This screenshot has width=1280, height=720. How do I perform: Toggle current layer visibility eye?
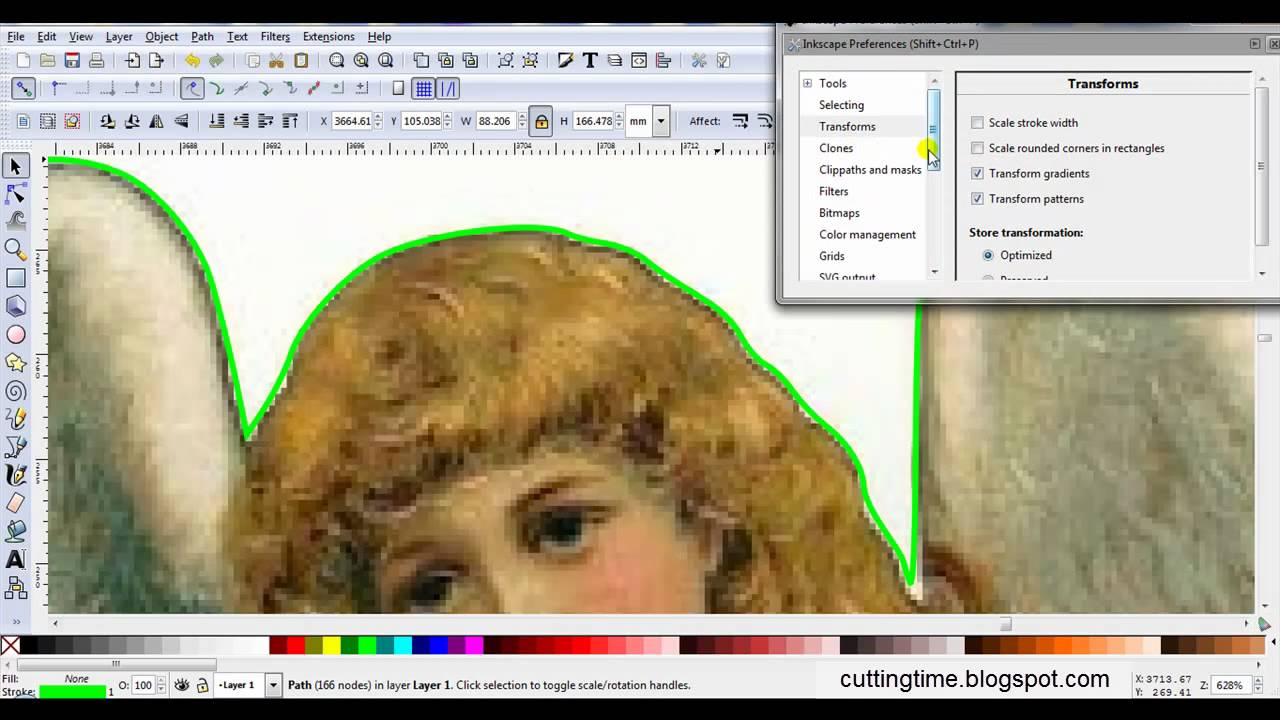point(182,685)
